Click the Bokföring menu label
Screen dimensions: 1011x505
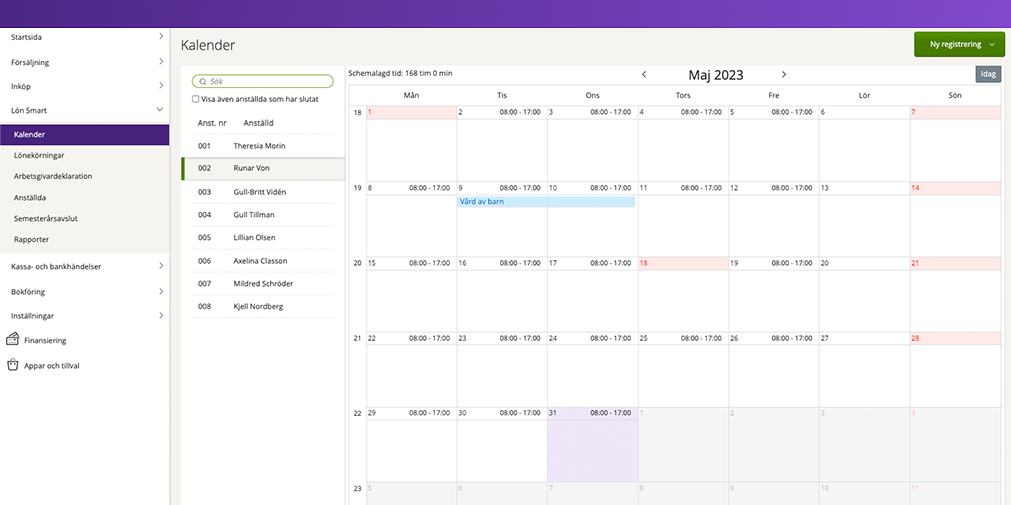(x=28, y=292)
